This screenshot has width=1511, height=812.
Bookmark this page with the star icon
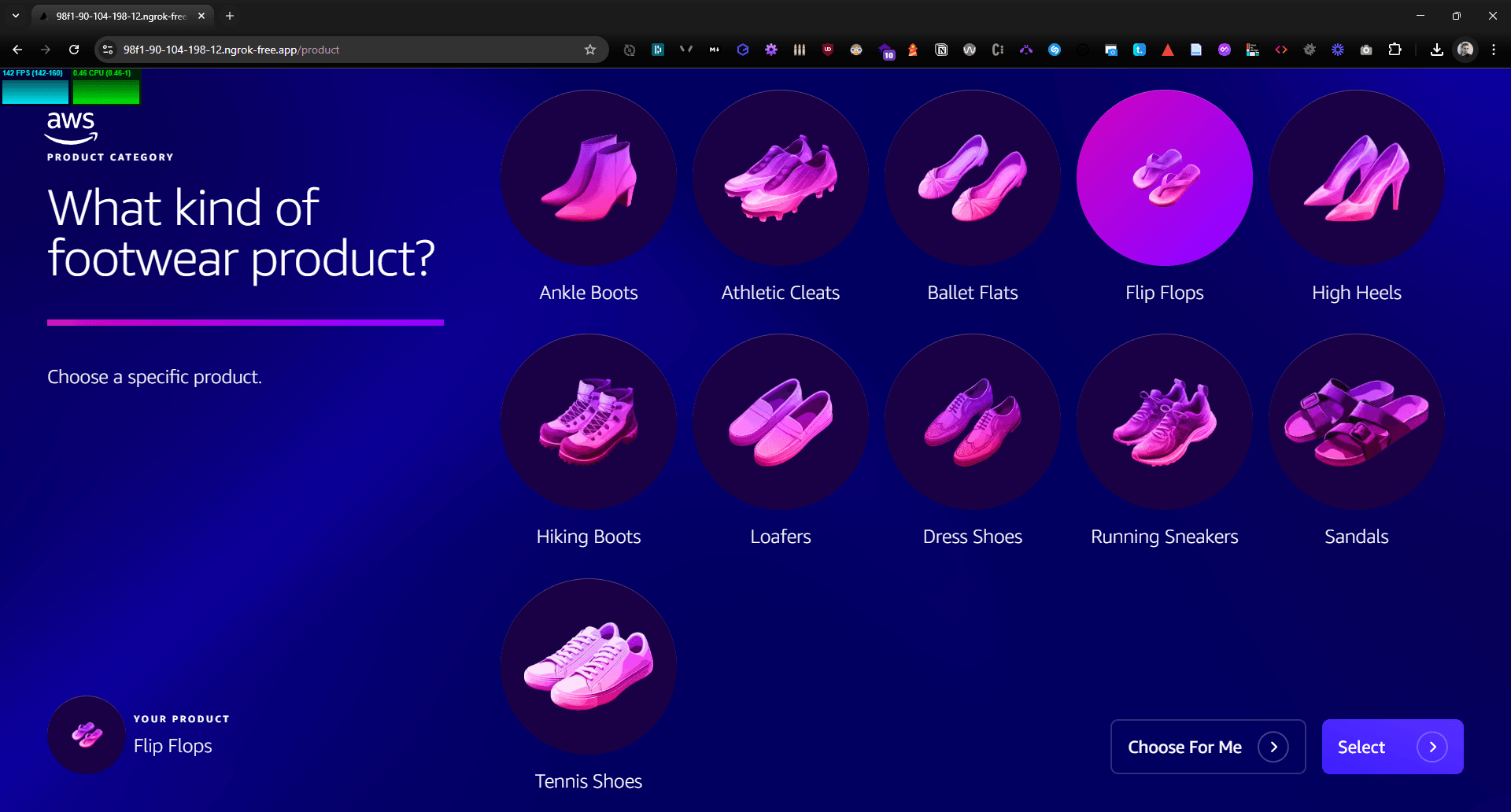tap(590, 50)
